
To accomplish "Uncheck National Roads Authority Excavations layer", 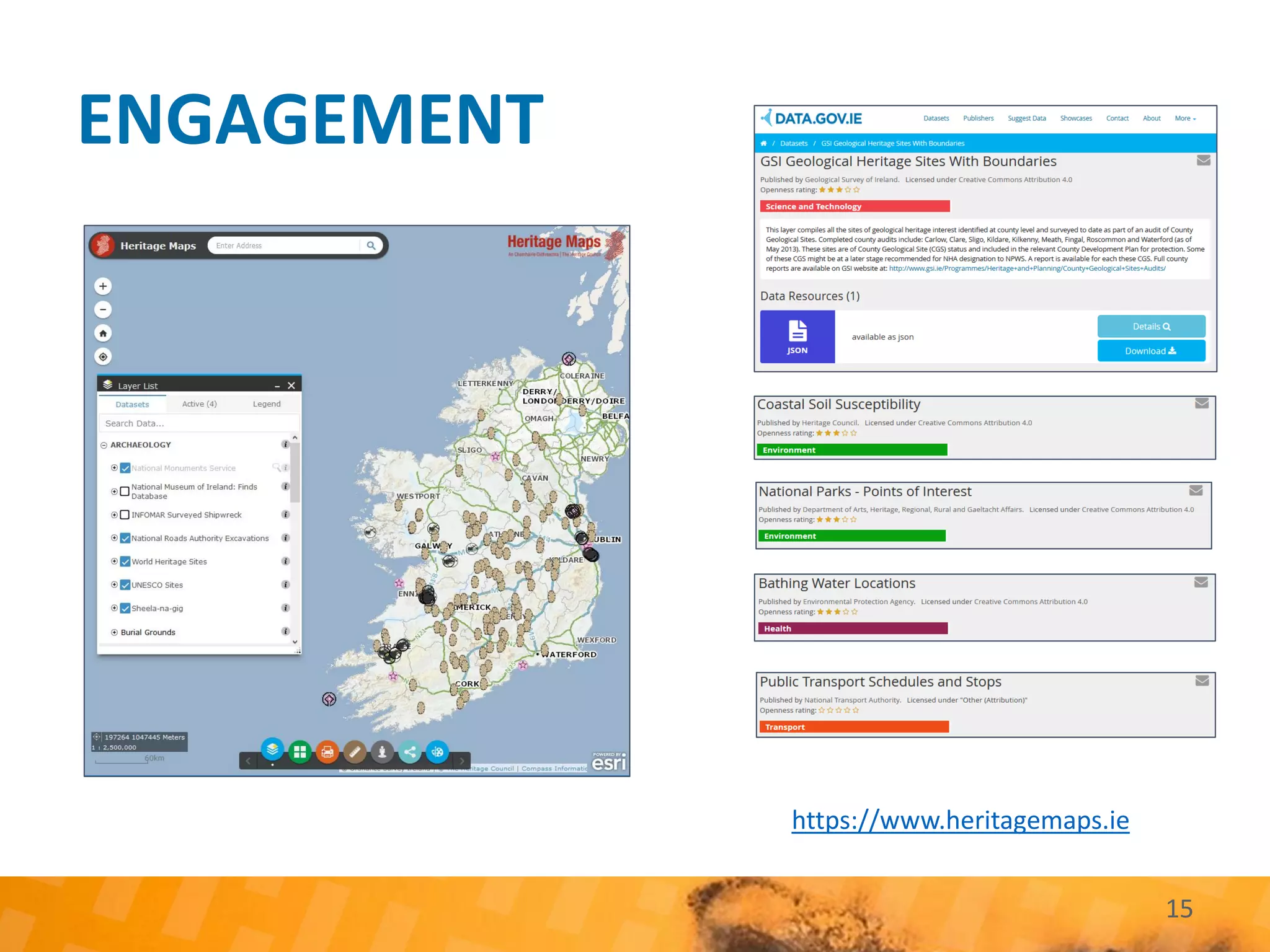I will click(125, 538).
